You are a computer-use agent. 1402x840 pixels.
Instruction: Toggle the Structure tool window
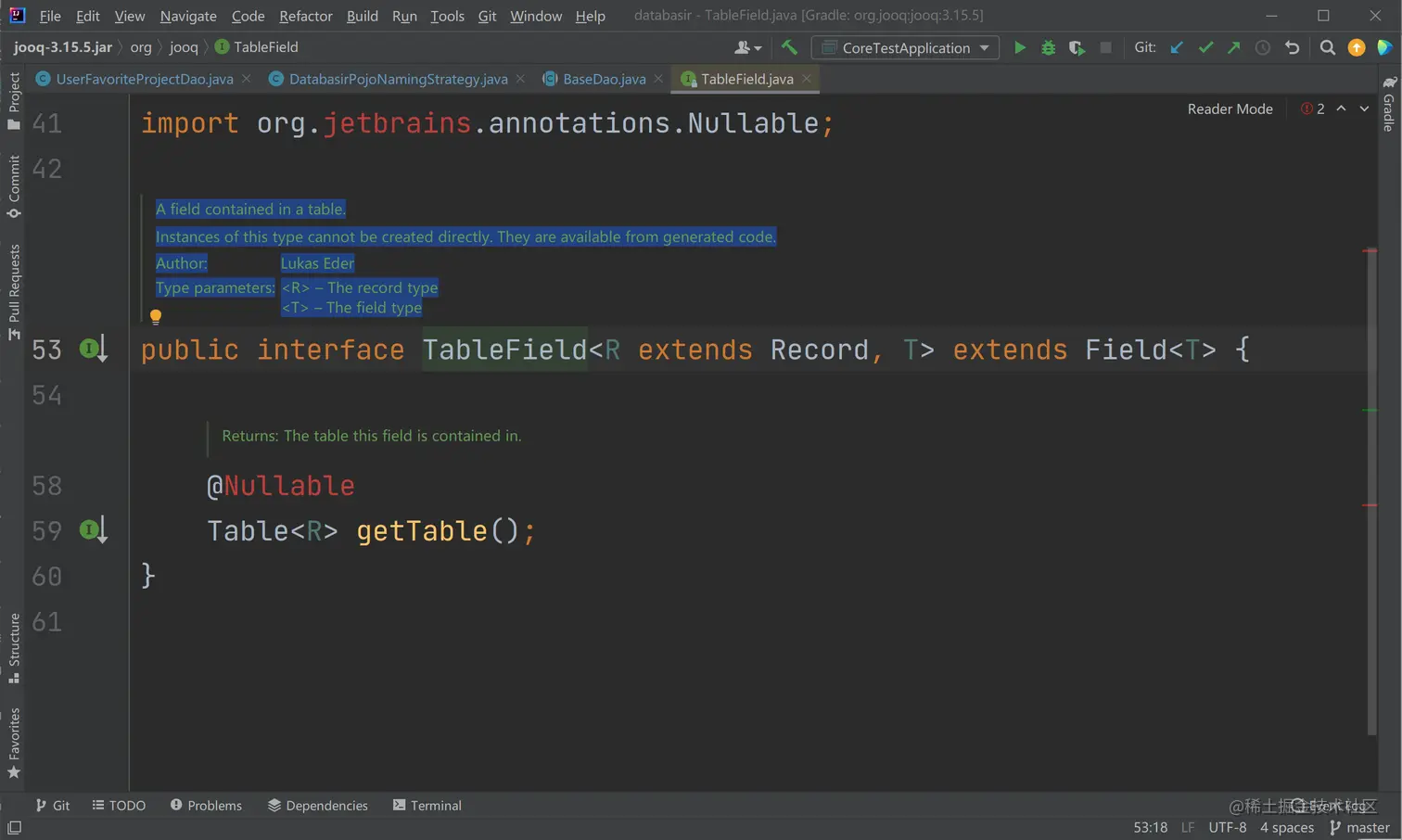(14, 648)
